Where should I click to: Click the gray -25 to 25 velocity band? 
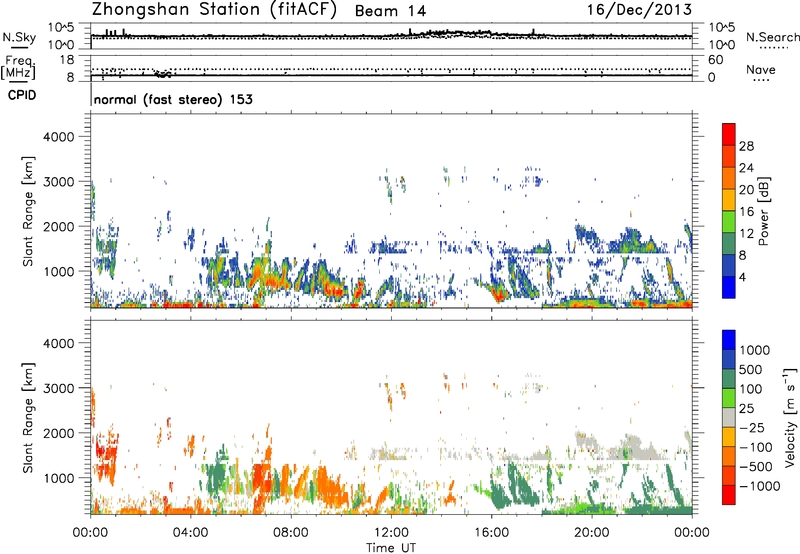(729, 417)
